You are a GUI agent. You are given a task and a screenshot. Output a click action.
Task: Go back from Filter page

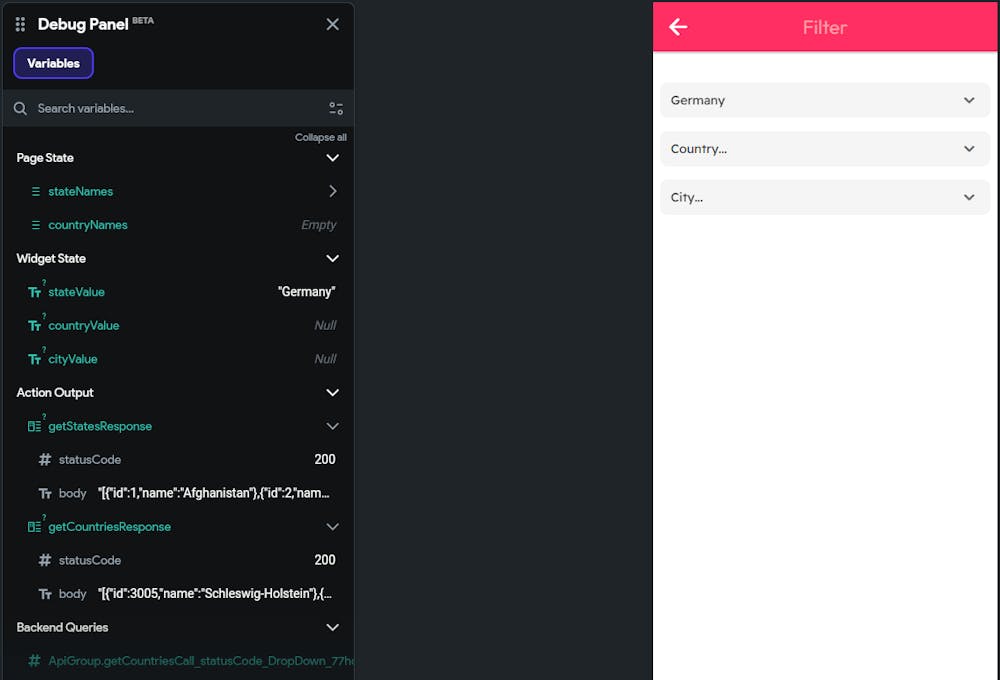(678, 27)
